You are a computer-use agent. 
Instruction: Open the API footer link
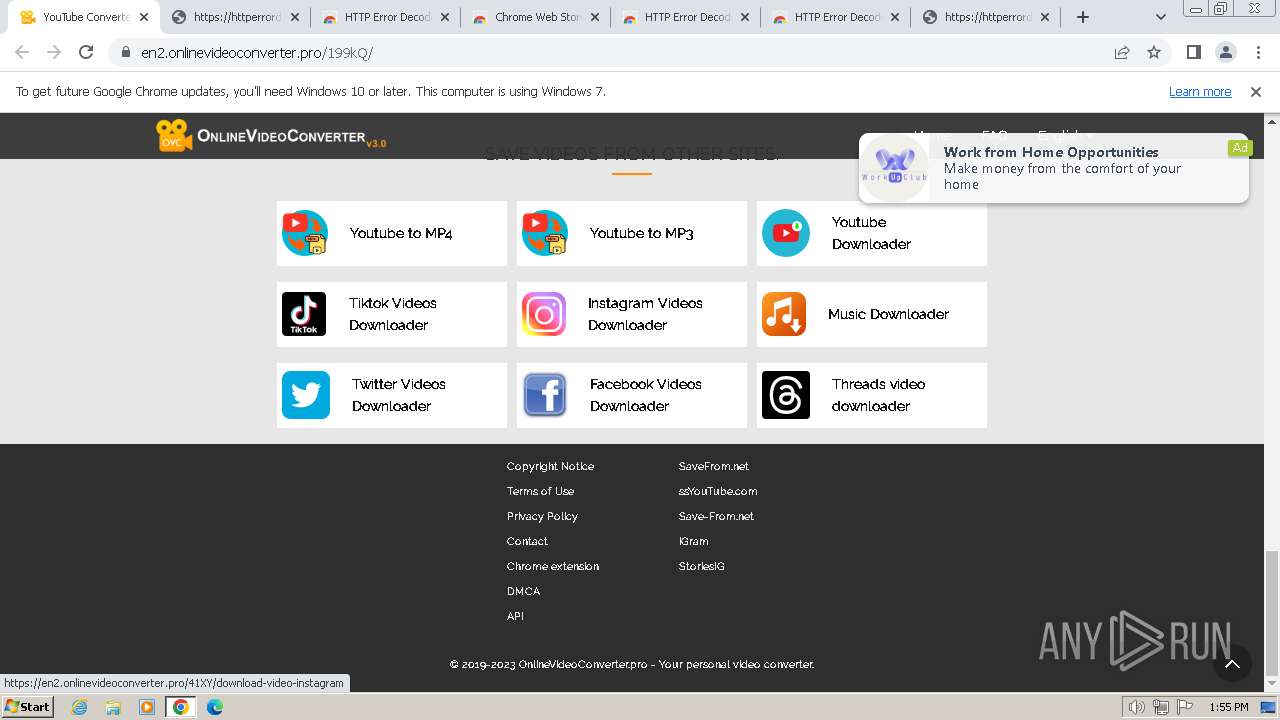[515, 616]
